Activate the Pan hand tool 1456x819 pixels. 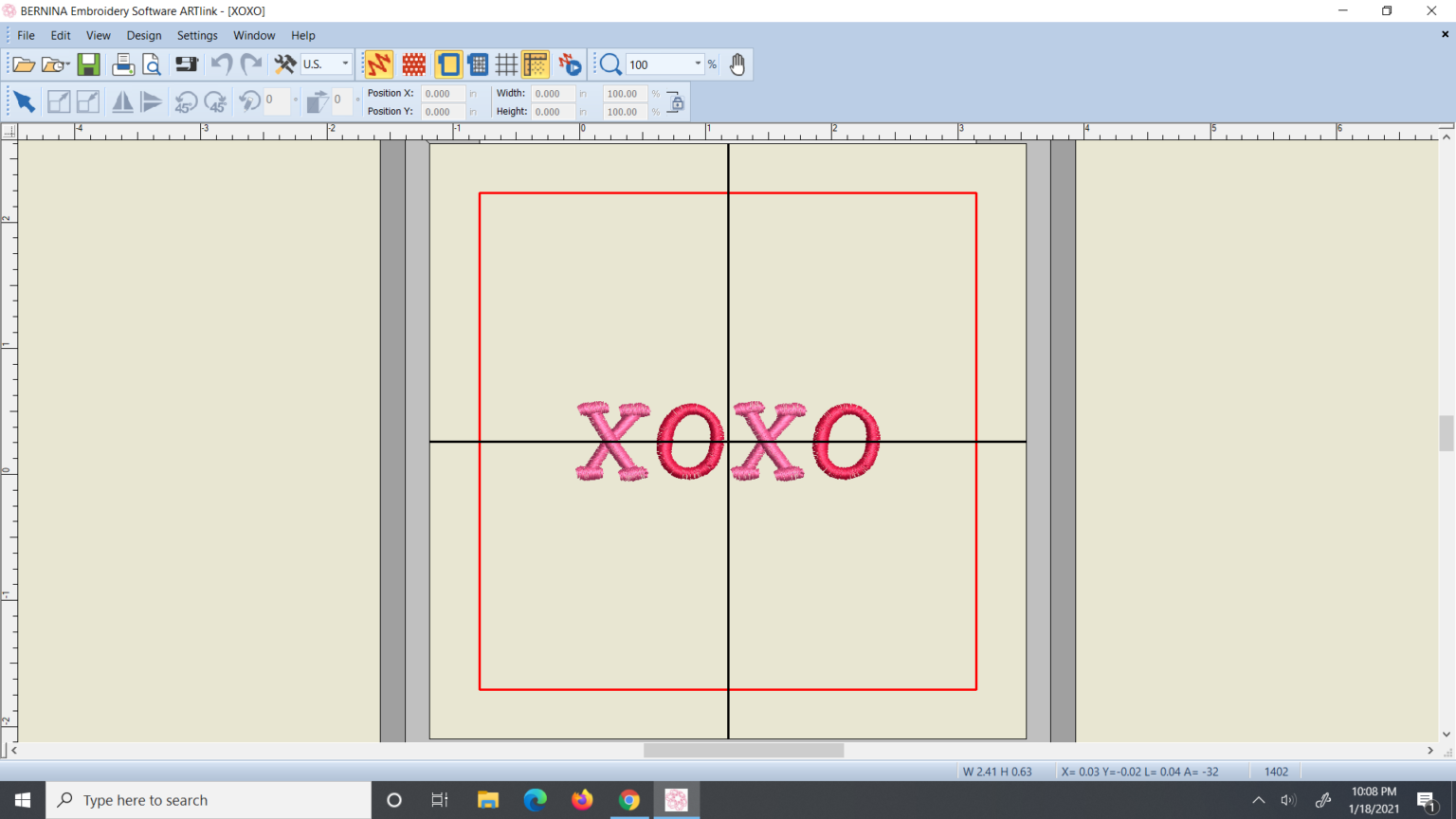pyautogui.click(x=737, y=64)
